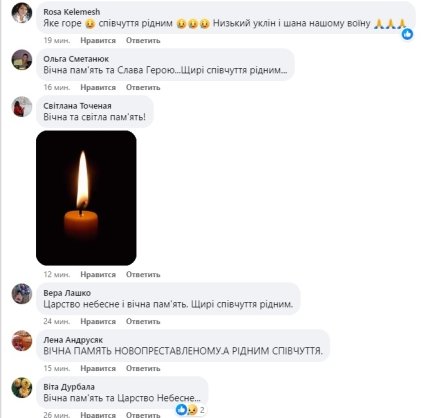The width and height of the screenshot is (428, 418).
Task: Open the Rosa Kelemesh name link
Action: [x=72, y=12]
